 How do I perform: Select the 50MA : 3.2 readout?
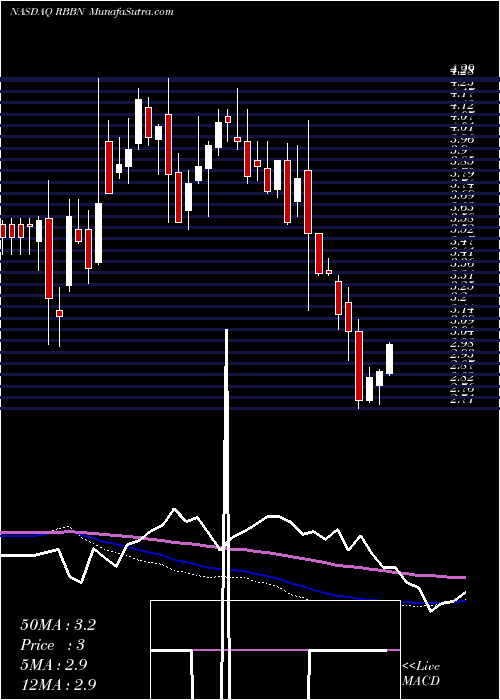(58, 625)
